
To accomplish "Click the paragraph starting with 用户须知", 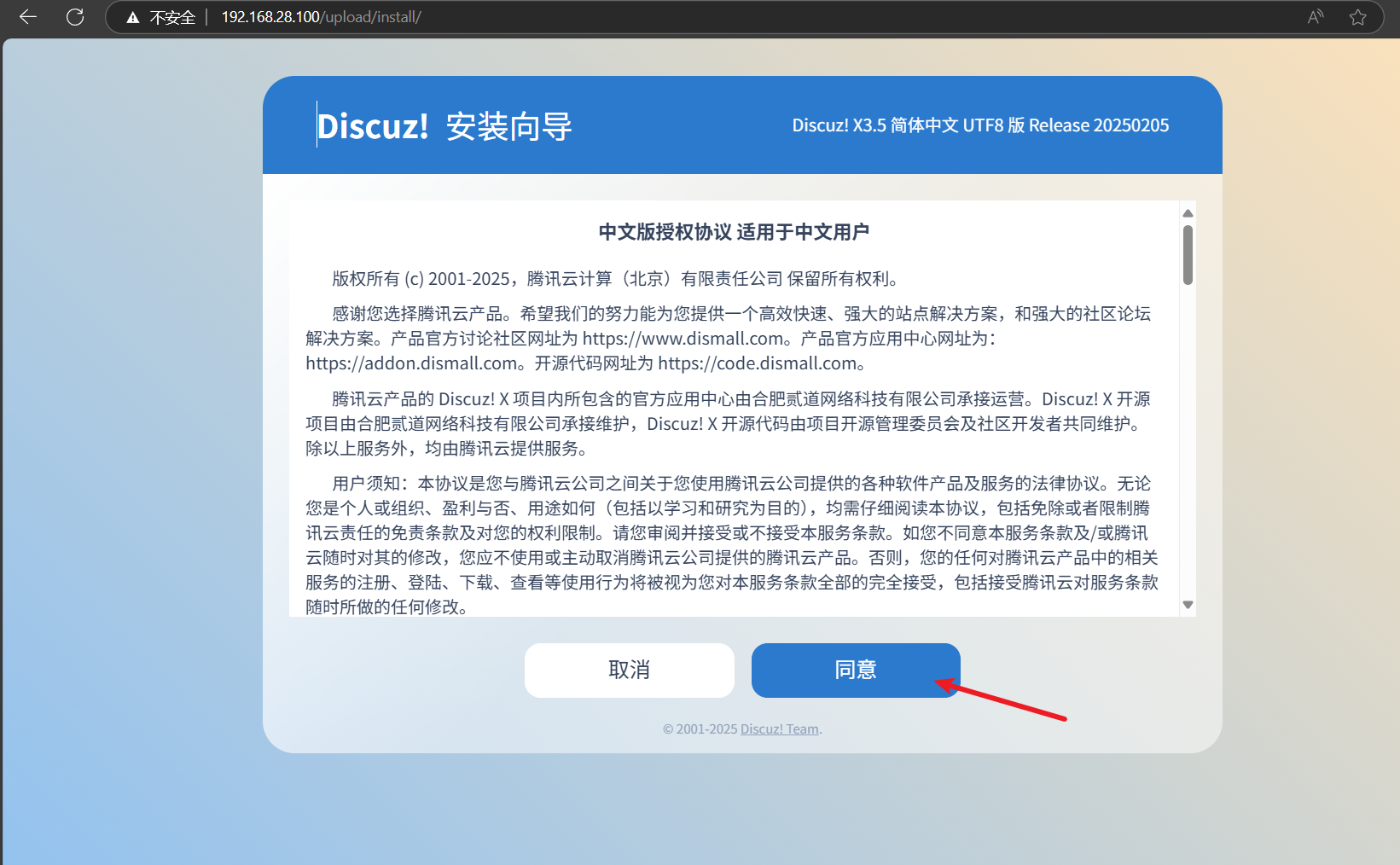I will click(x=732, y=545).
